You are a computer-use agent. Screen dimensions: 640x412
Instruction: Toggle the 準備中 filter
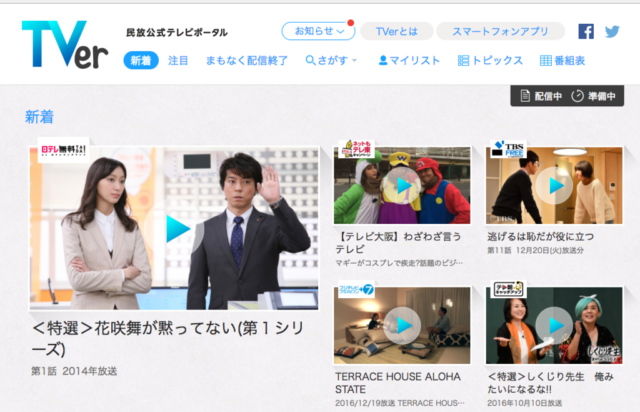593,96
